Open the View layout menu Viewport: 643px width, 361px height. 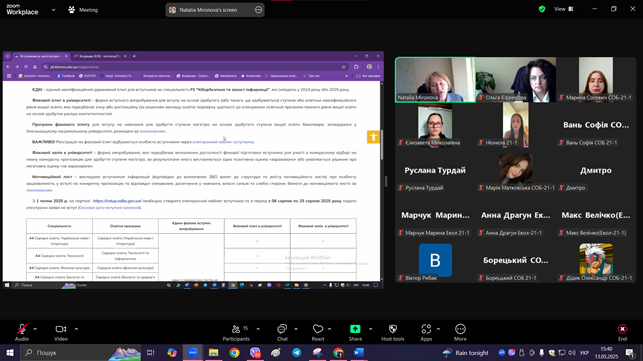click(563, 9)
